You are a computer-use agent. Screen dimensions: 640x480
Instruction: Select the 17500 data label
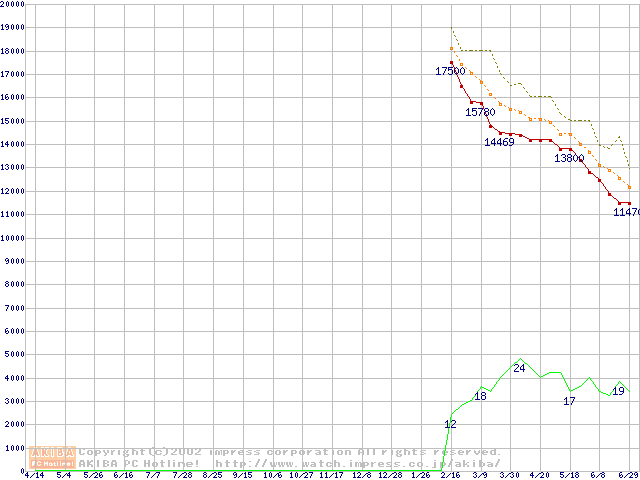pyautogui.click(x=450, y=71)
